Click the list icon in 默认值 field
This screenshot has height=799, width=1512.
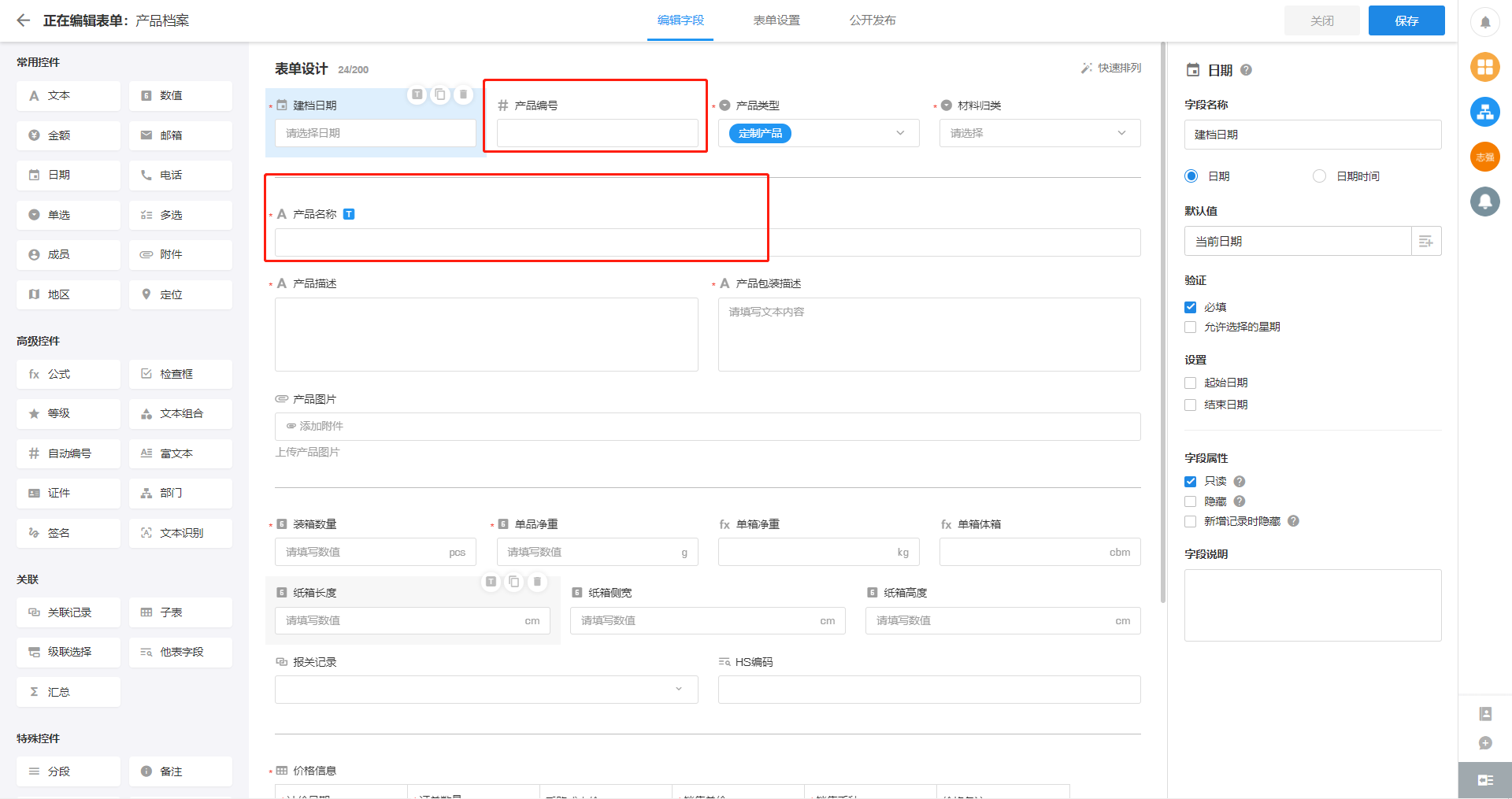point(1426,242)
